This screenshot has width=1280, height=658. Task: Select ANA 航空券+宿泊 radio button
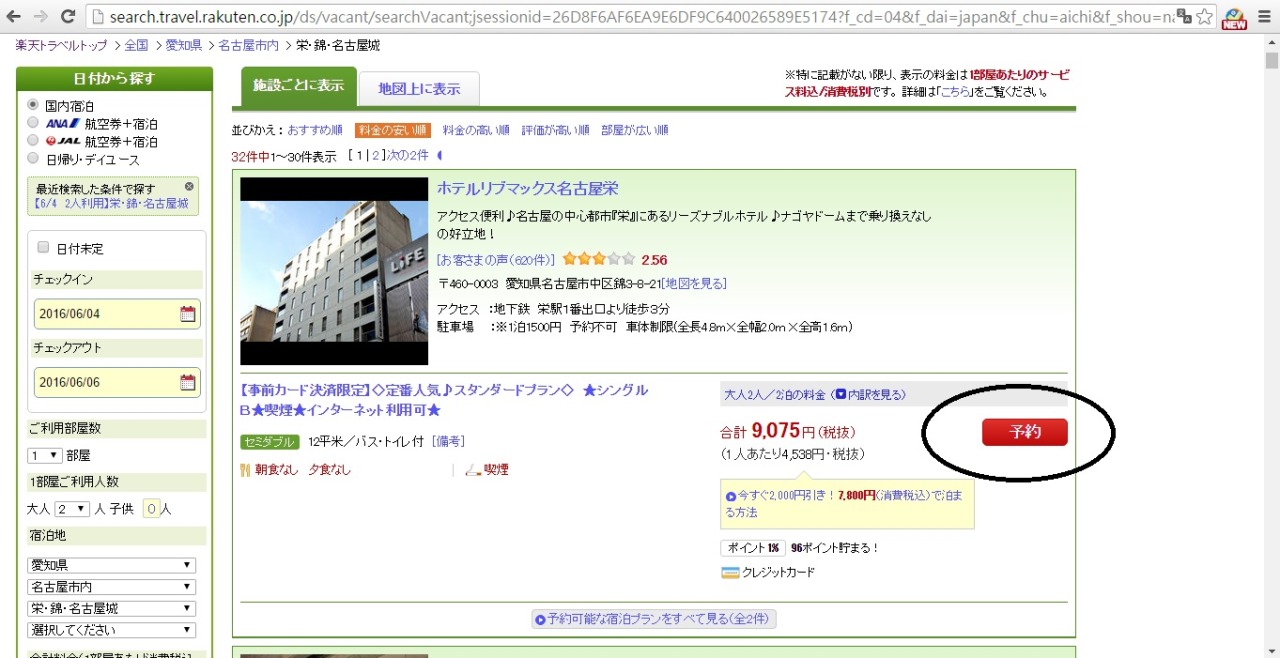coord(33,122)
